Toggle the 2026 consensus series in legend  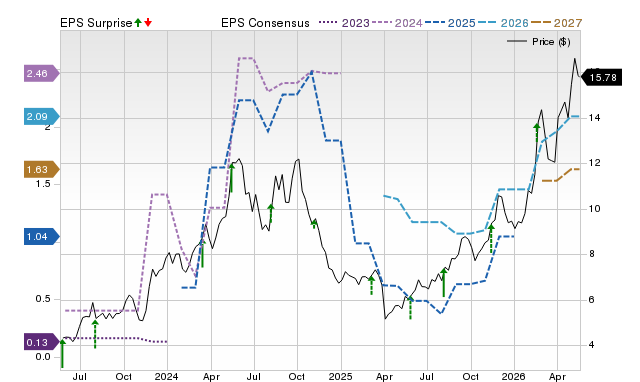coord(503,23)
